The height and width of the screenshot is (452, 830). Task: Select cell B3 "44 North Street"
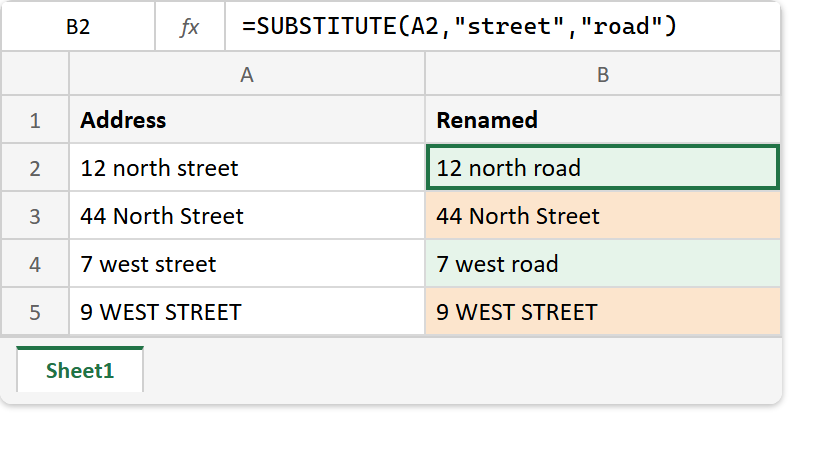(x=603, y=216)
